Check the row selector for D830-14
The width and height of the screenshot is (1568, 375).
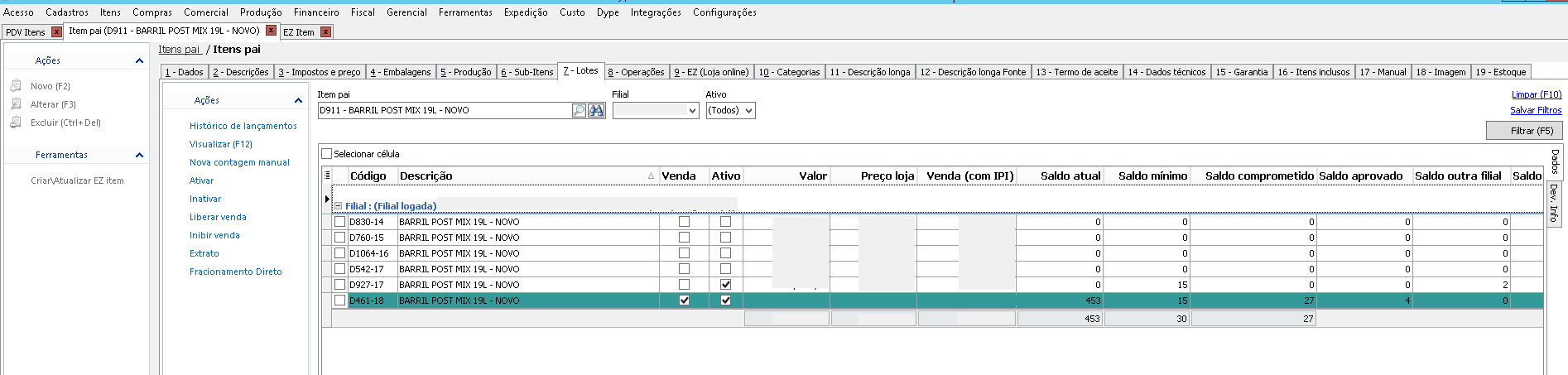339,222
